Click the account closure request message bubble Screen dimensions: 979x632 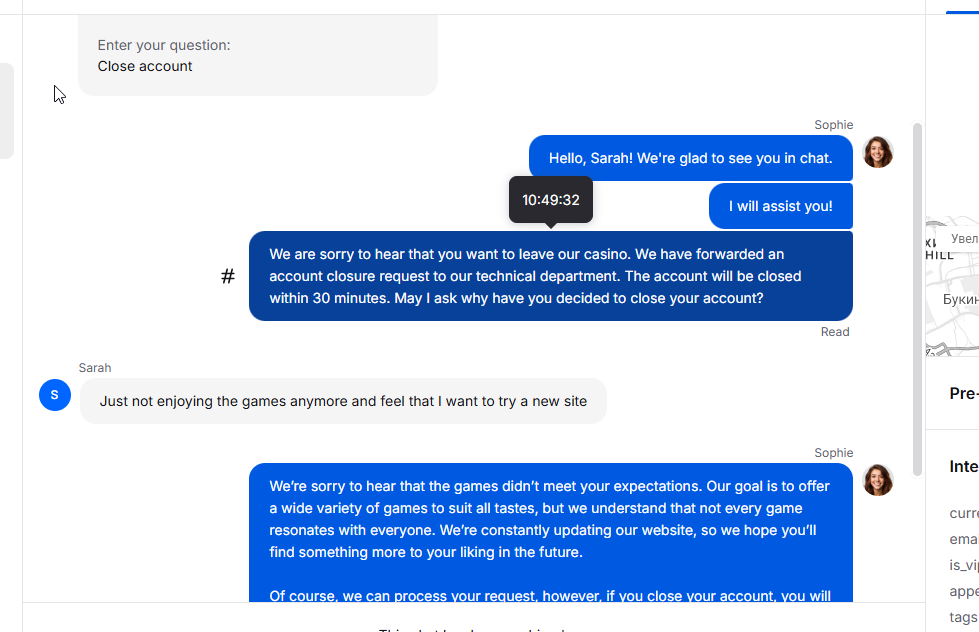pos(550,276)
